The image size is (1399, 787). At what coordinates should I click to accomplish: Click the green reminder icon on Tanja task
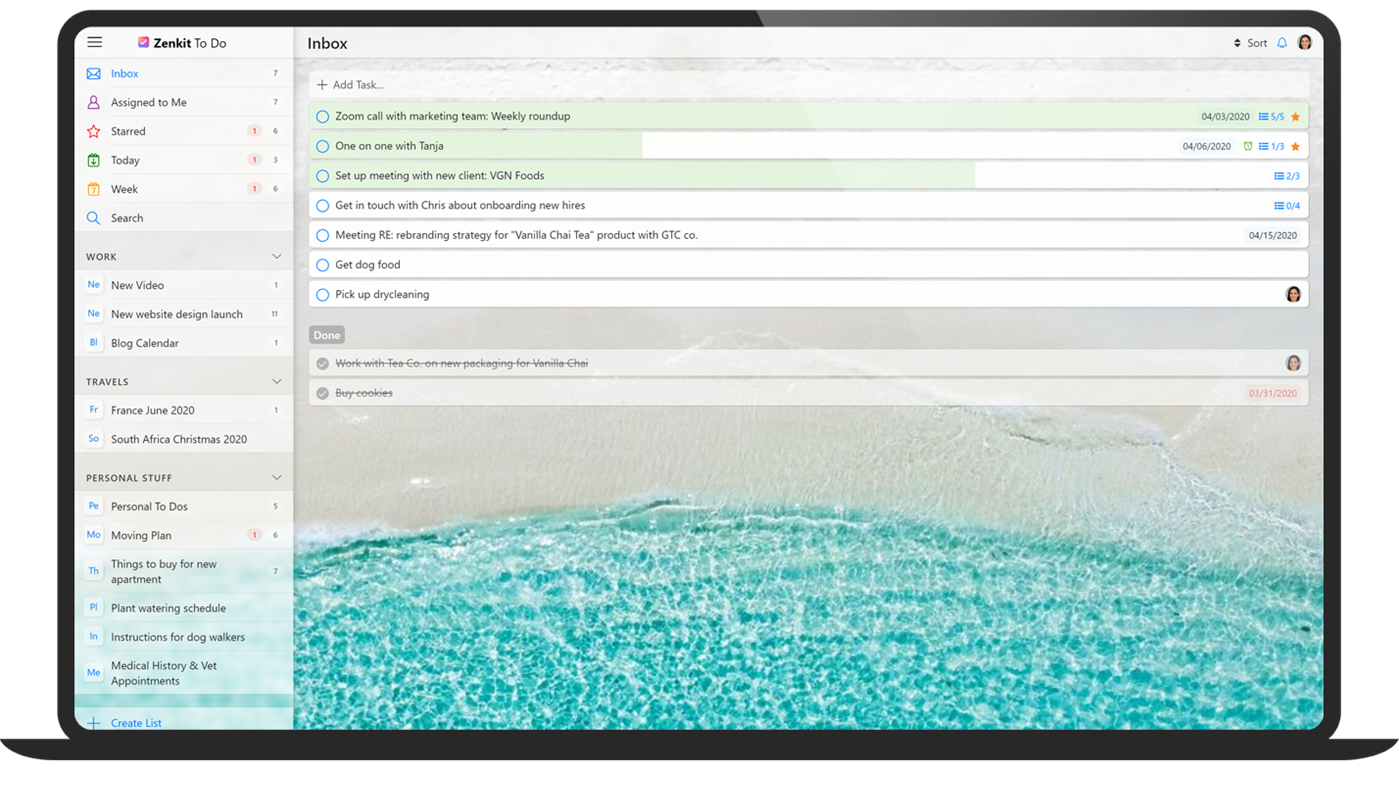(x=1249, y=145)
